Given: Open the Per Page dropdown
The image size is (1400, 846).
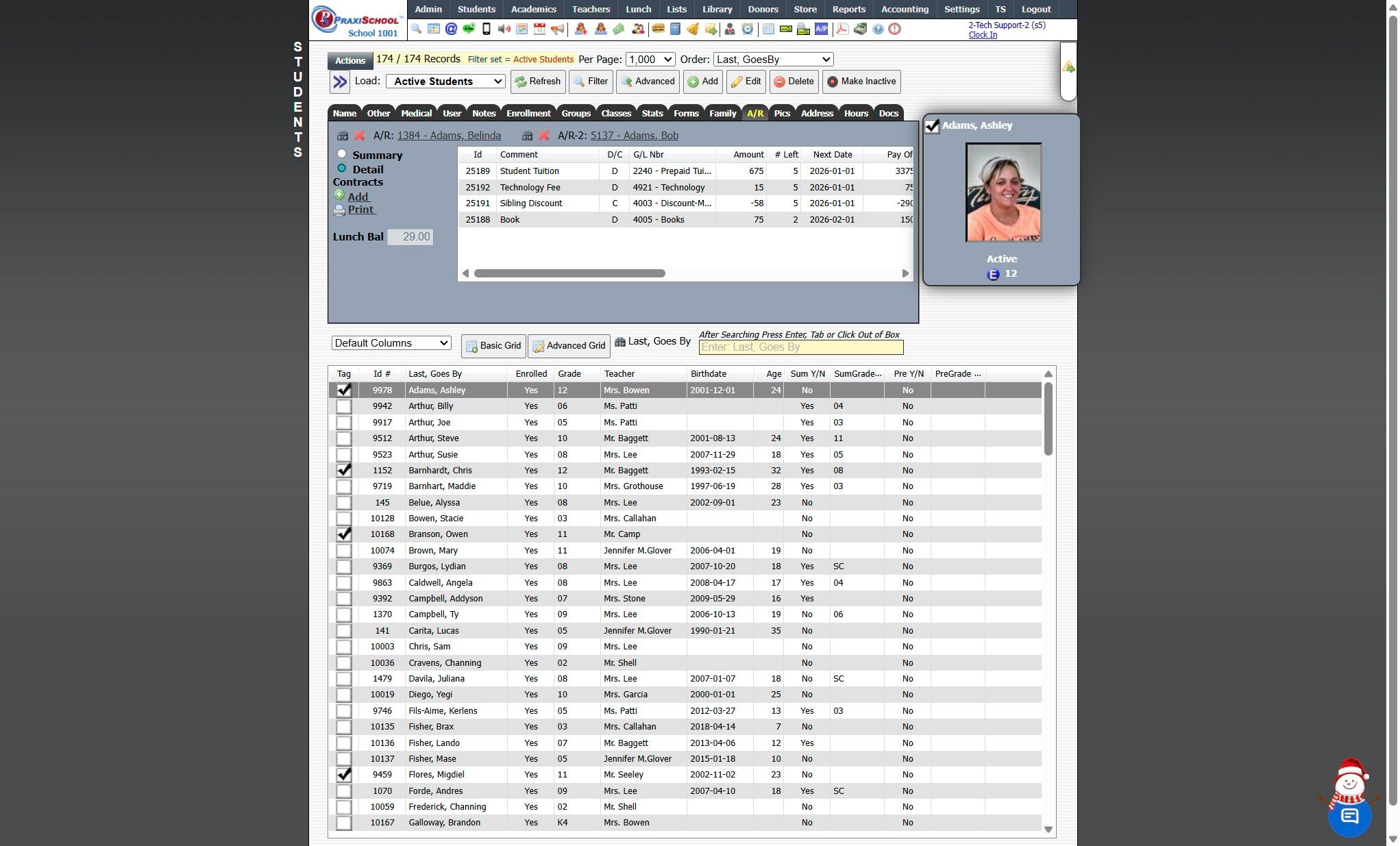Looking at the screenshot, I should coord(650,60).
